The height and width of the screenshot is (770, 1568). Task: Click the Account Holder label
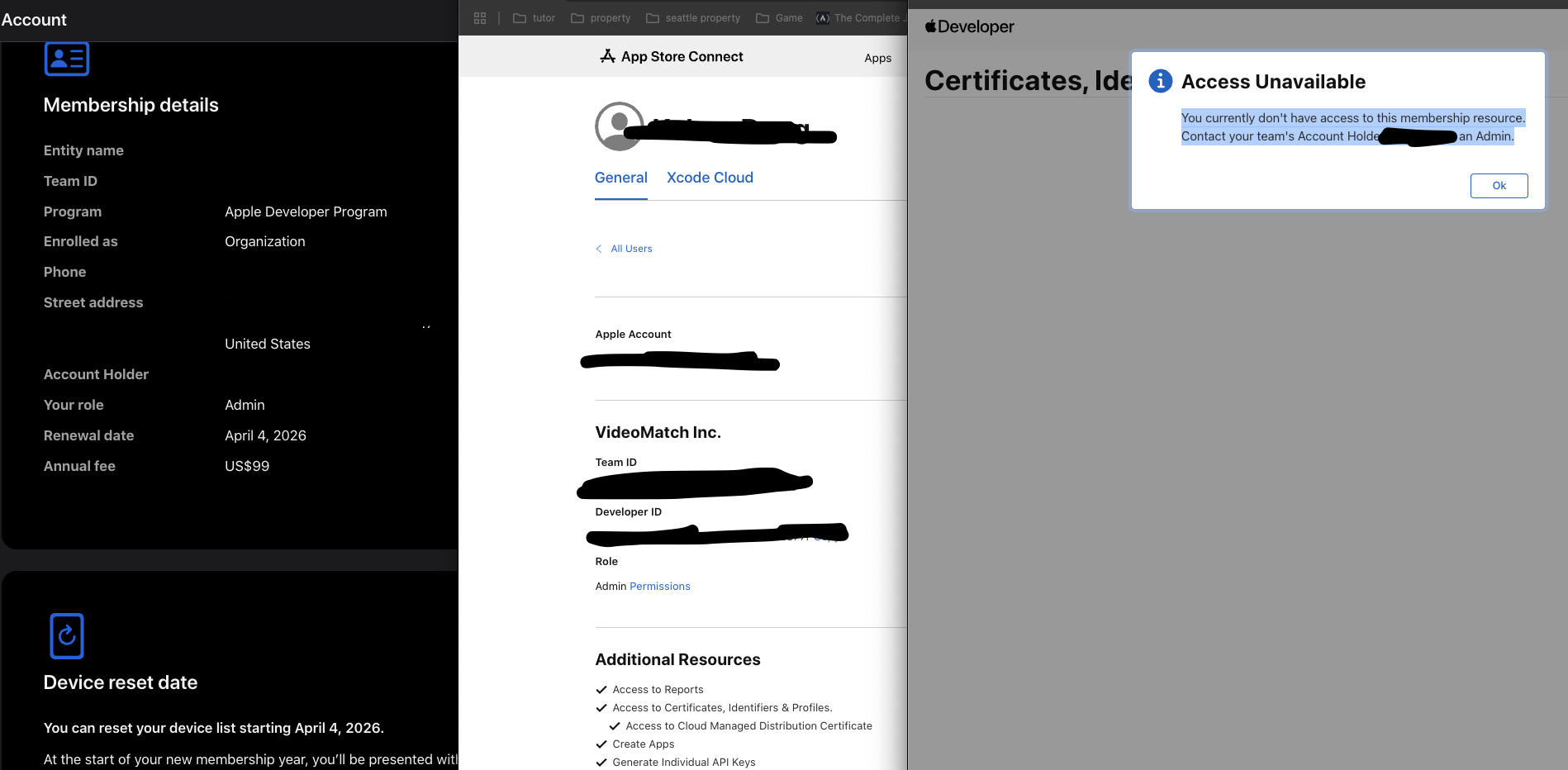point(96,374)
